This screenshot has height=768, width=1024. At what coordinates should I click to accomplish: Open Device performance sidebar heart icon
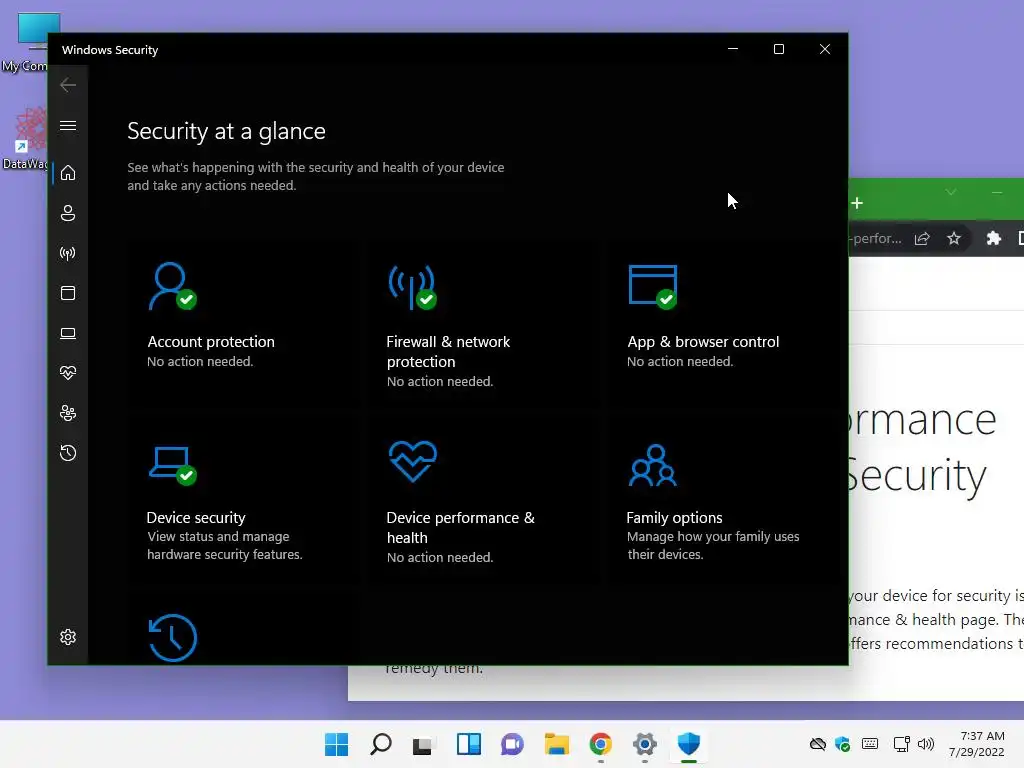click(x=68, y=373)
